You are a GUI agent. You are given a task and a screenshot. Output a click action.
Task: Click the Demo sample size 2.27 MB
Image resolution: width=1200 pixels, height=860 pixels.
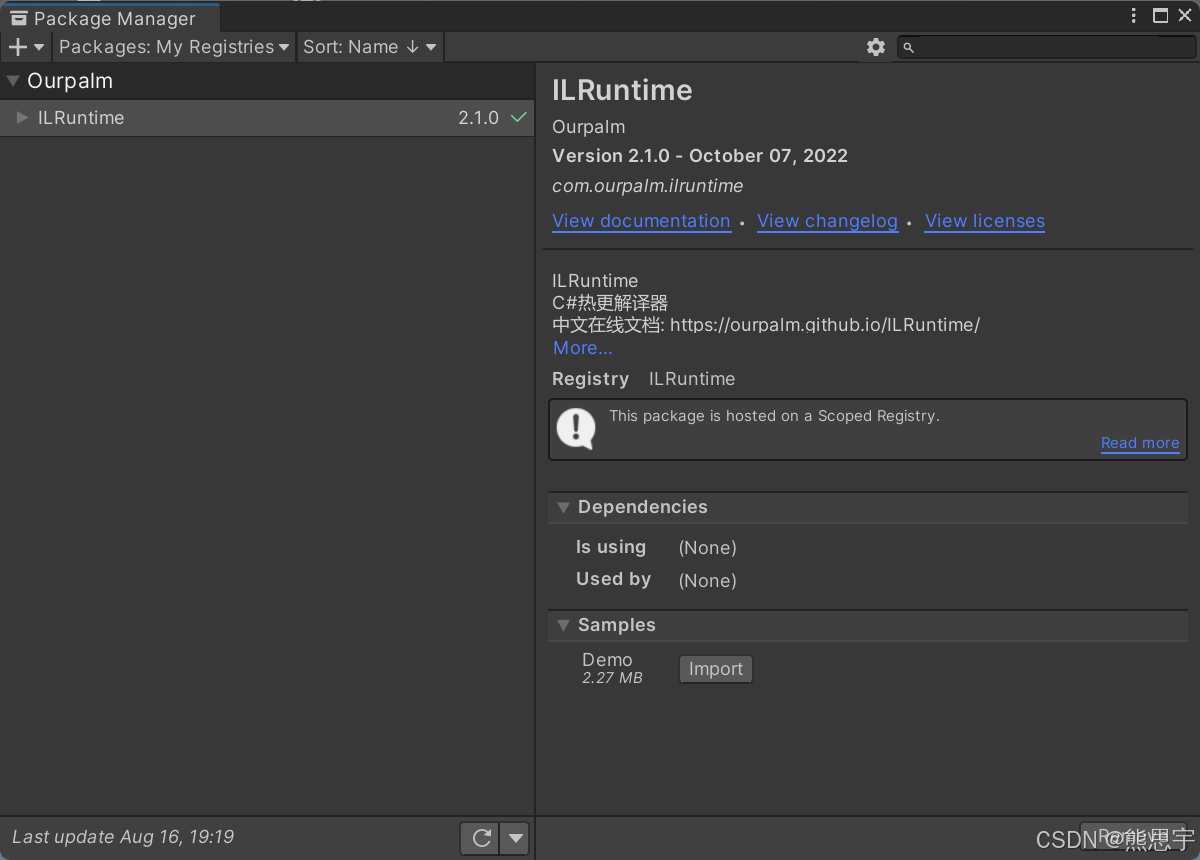point(612,678)
